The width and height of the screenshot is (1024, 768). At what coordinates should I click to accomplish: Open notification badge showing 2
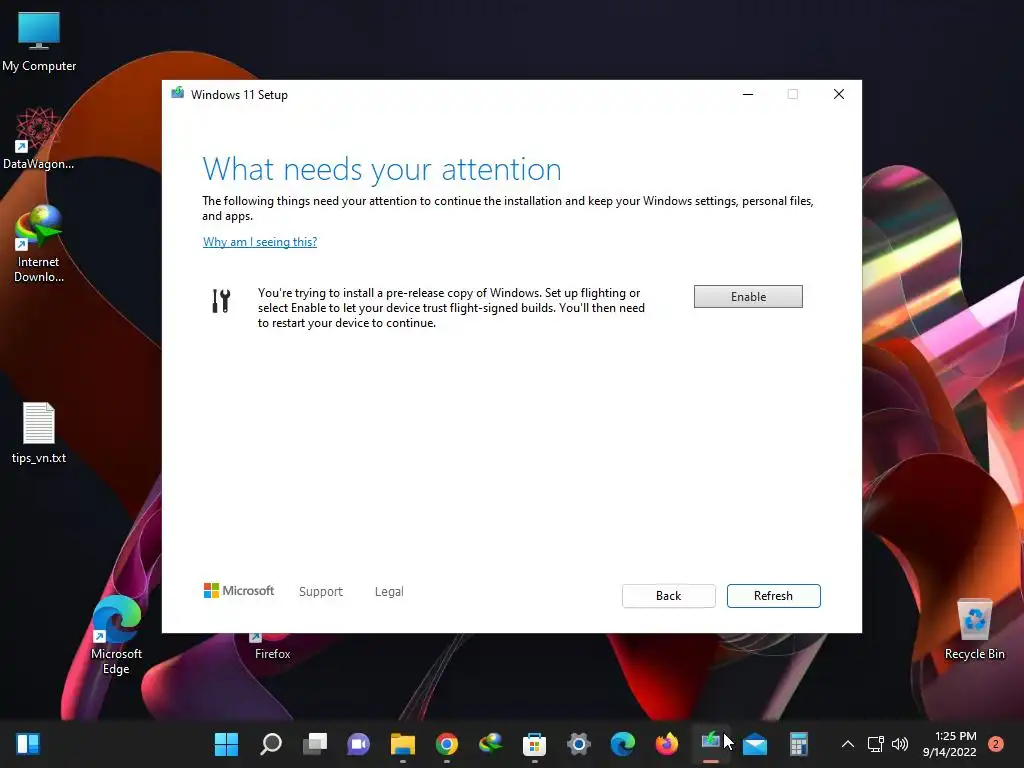pyautogui.click(x=996, y=744)
